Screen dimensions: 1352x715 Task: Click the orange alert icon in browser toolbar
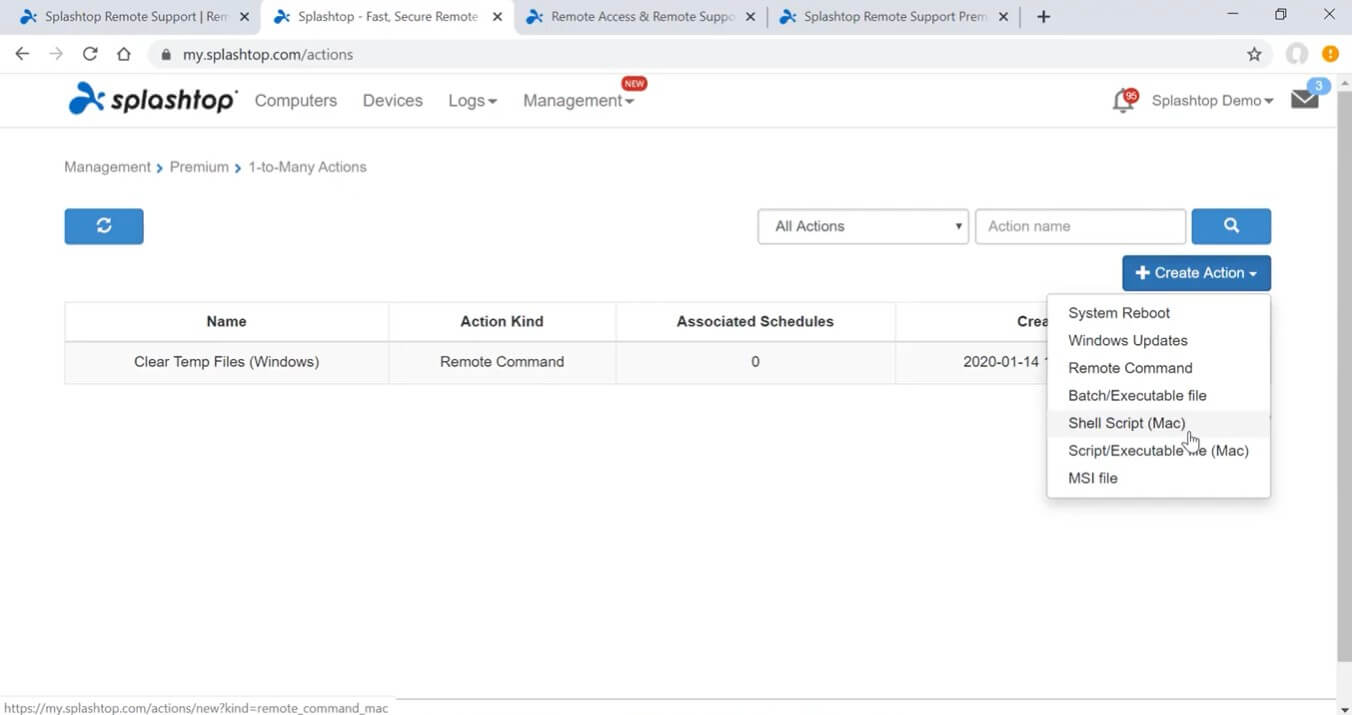(x=1330, y=54)
